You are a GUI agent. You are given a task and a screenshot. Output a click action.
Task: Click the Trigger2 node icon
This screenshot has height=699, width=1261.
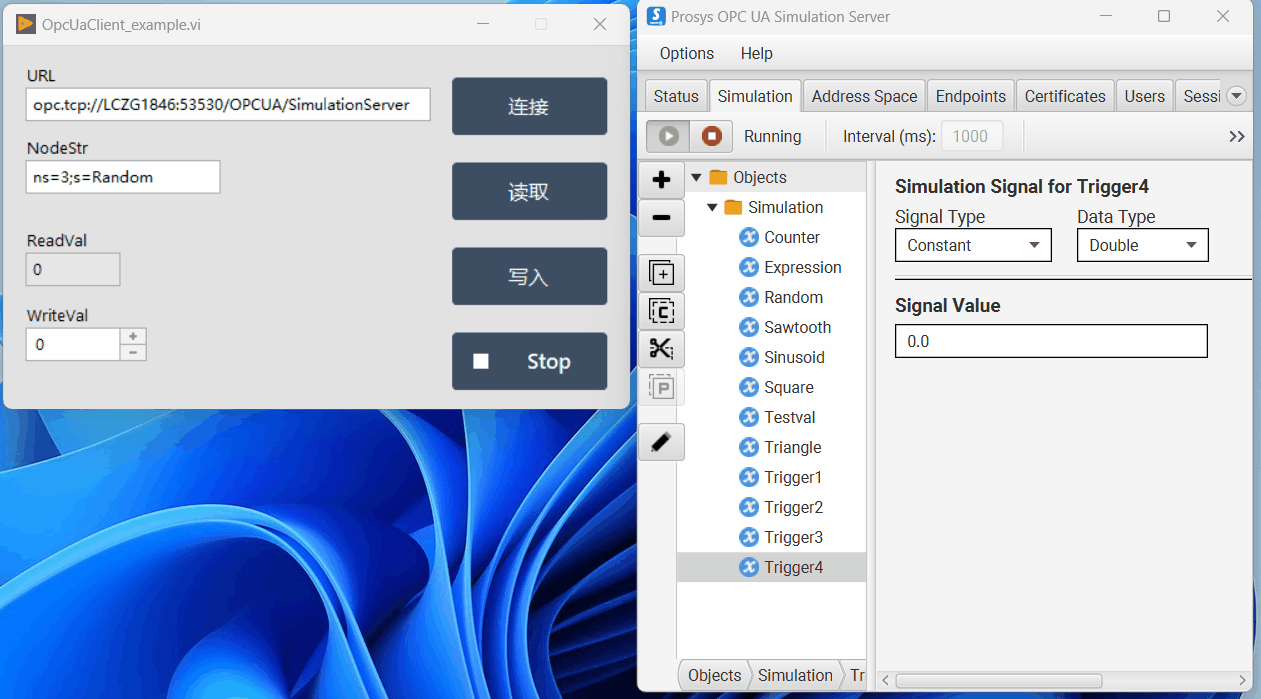pos(748,507)
